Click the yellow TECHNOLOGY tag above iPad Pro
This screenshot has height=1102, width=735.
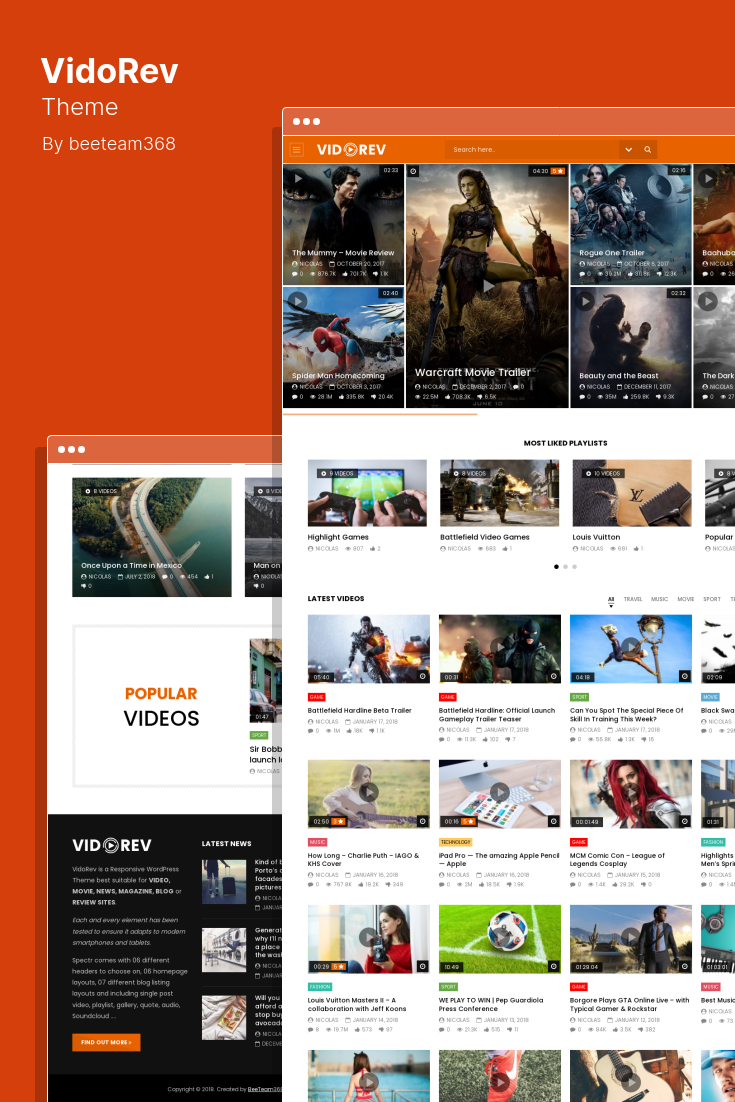click(455, 842)
